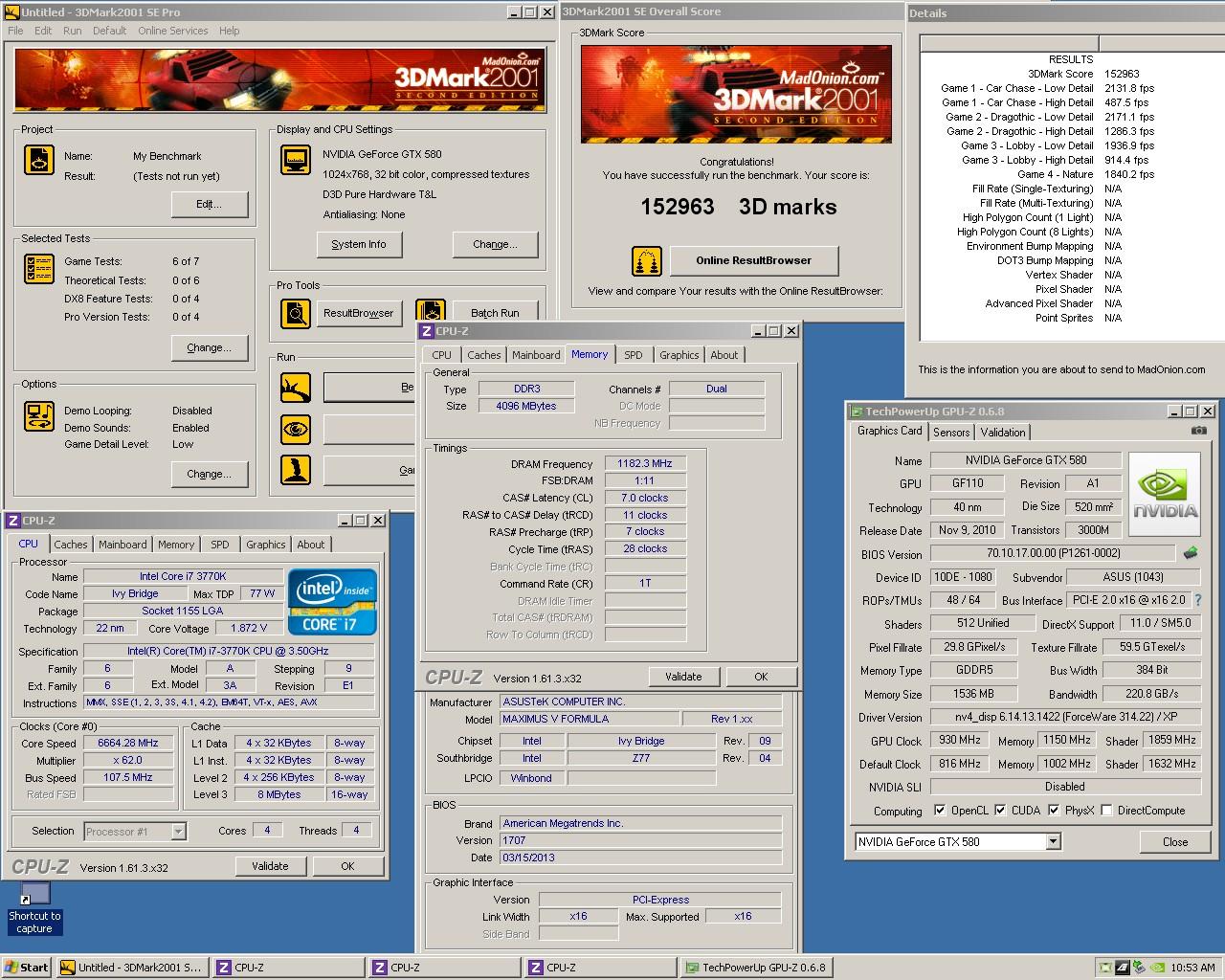
Task: Click the Online ResultBrowser people icon
Action: [x=647, y=261]
